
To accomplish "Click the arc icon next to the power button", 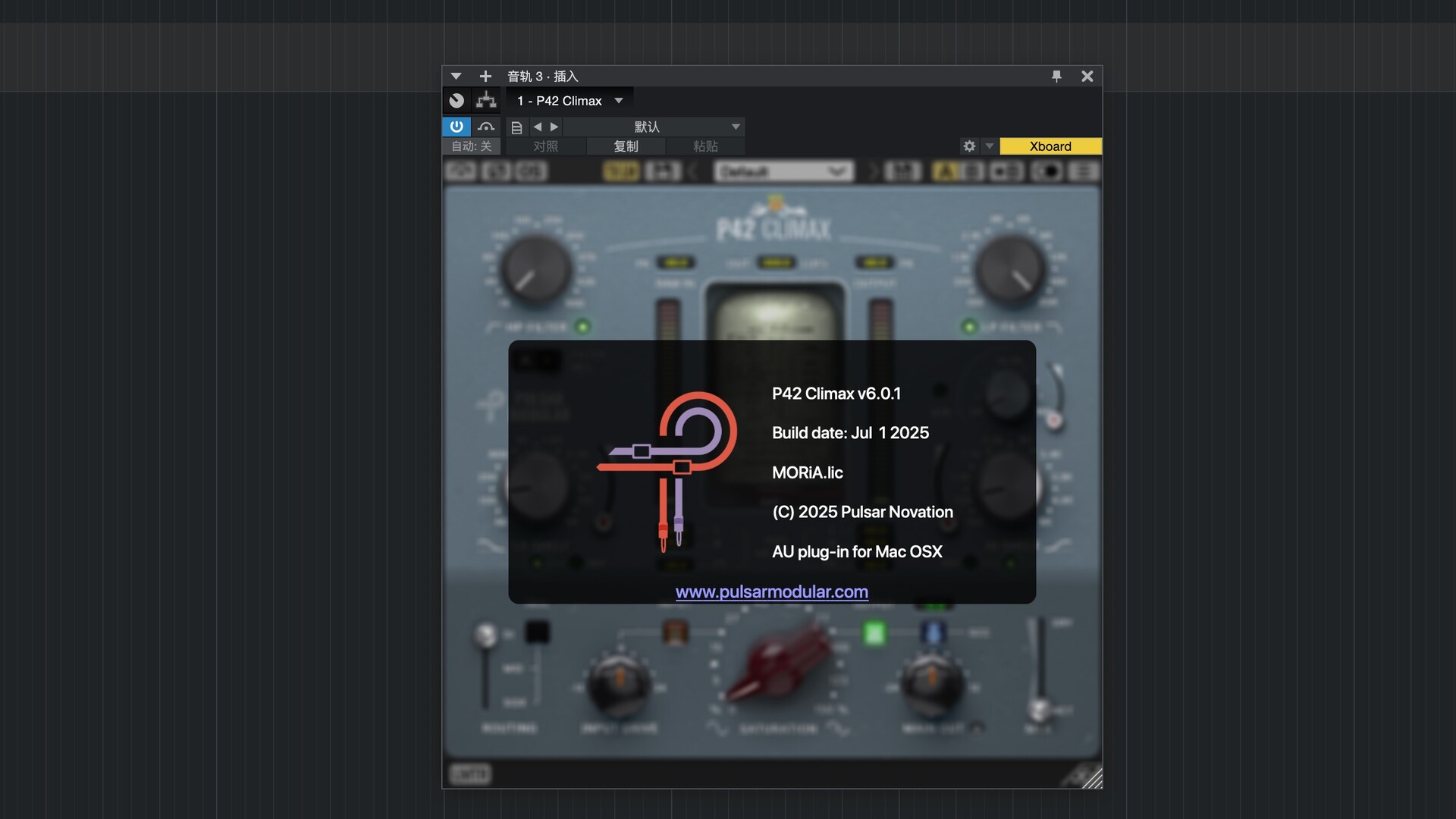I will [486, 127].
